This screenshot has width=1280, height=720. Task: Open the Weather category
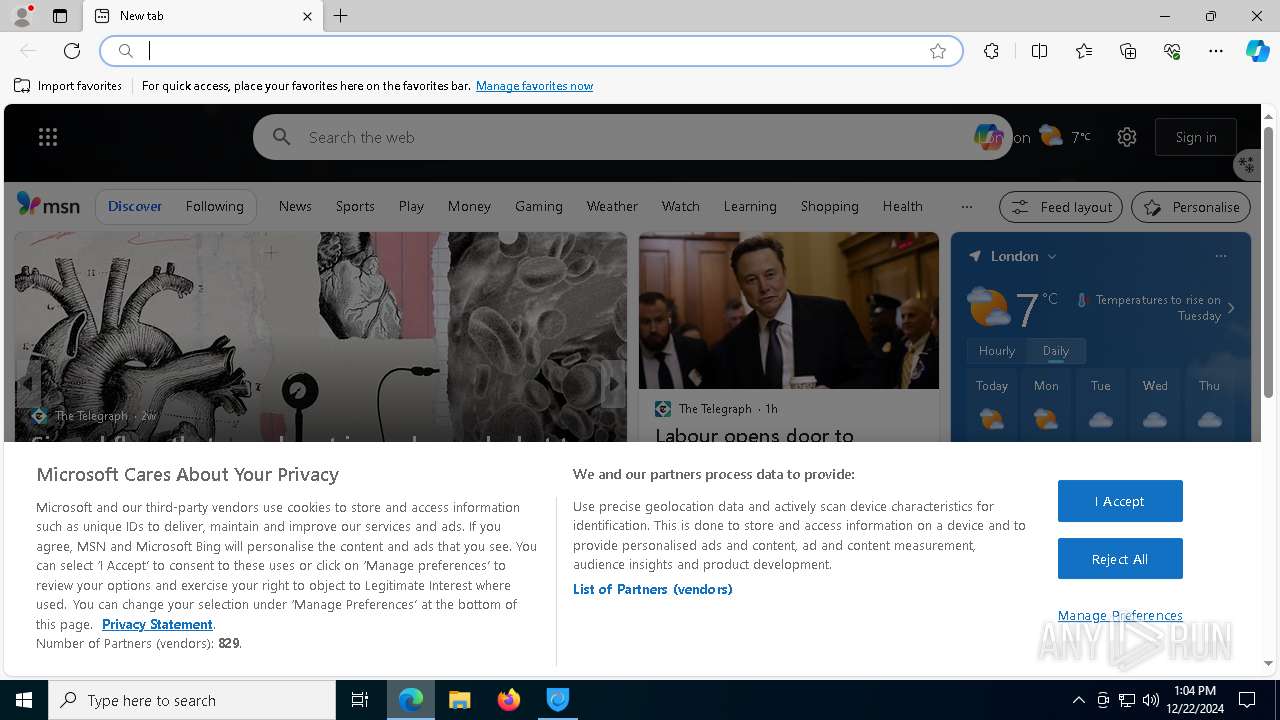pos(612,206)
